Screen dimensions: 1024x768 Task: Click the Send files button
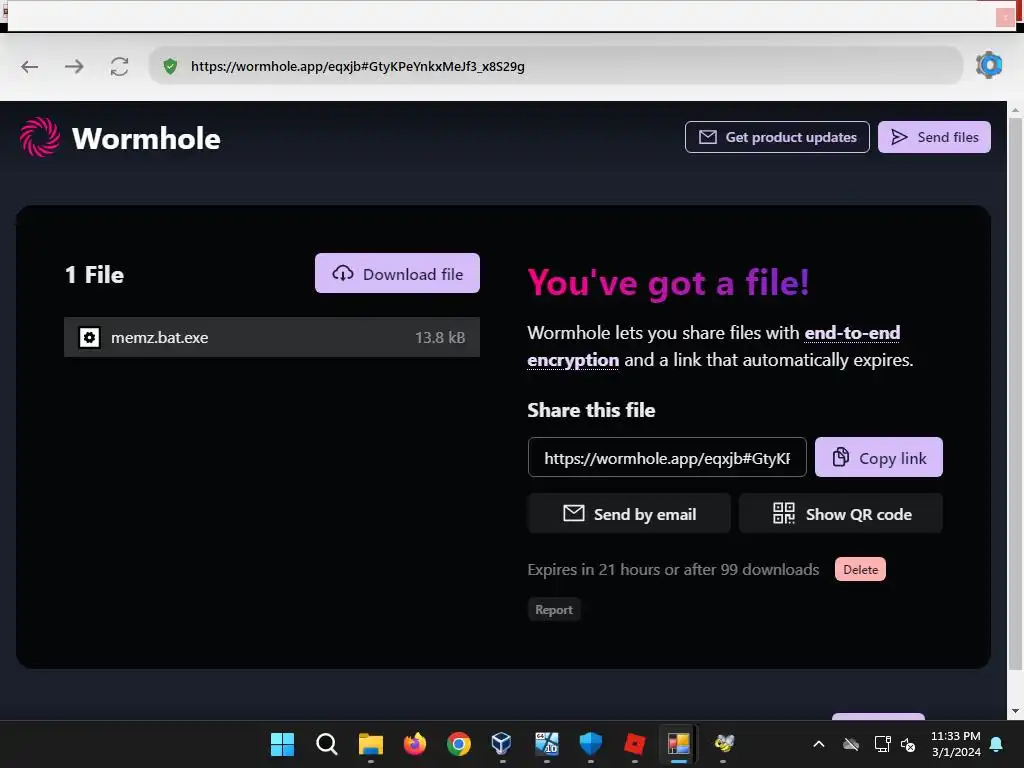click(x=934, y=137)
